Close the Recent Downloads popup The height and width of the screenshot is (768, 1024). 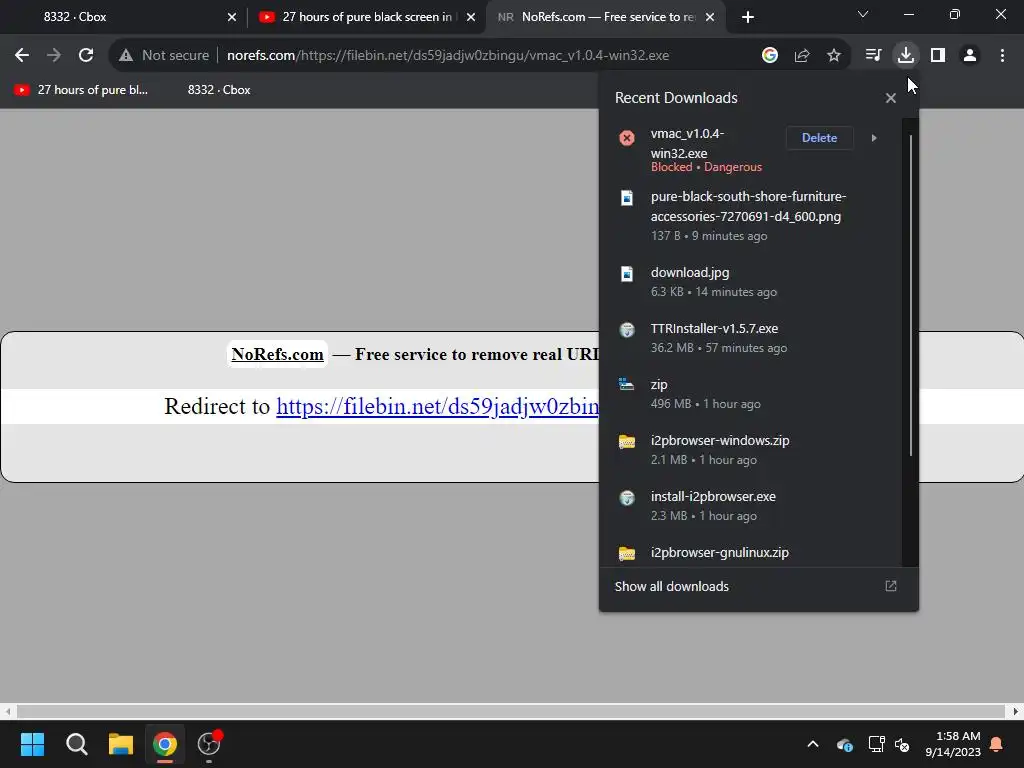[891, 98]
